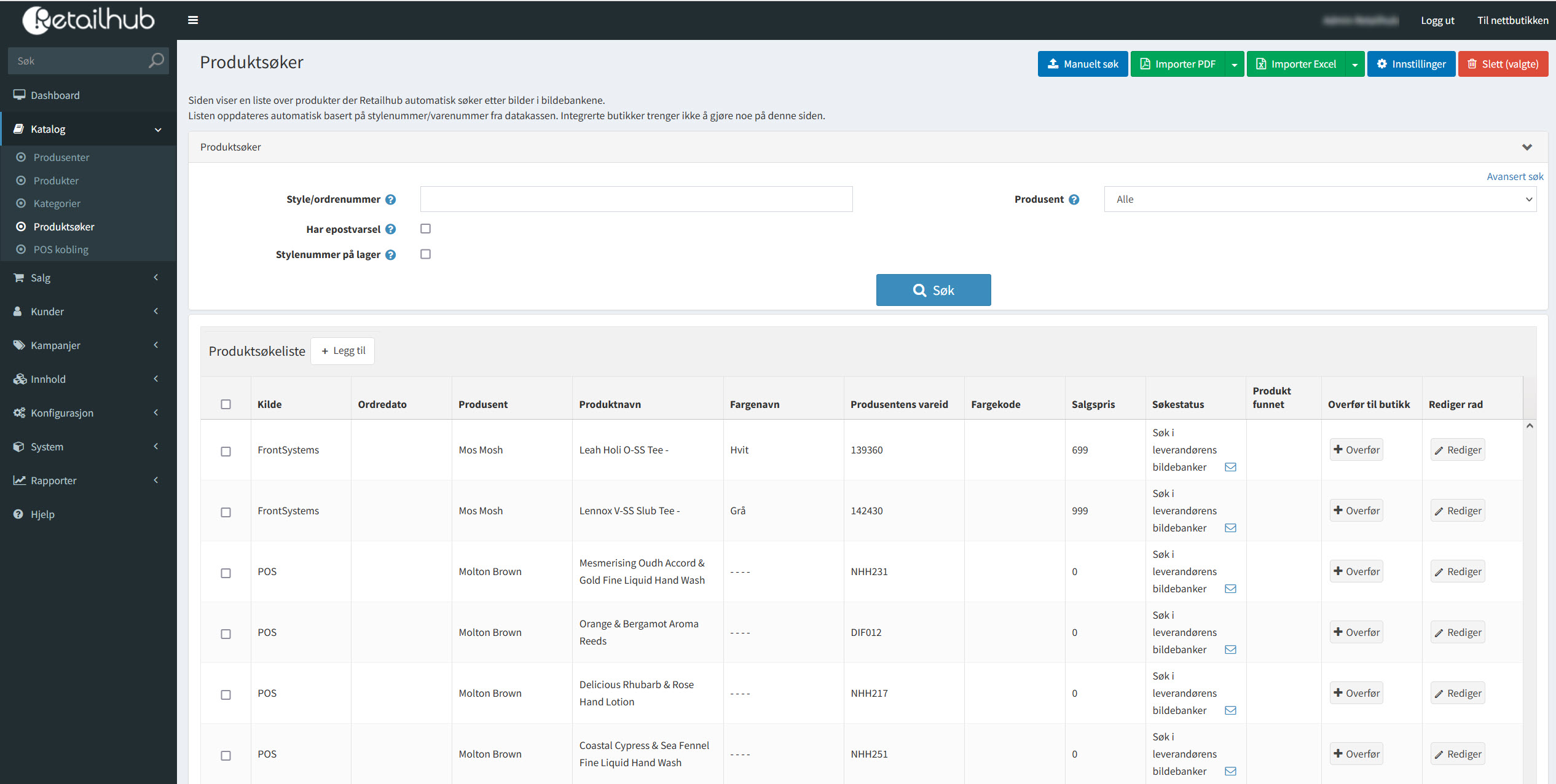
Task: Click the hamburger menu icon in top bar
Action: coord(193,20)
